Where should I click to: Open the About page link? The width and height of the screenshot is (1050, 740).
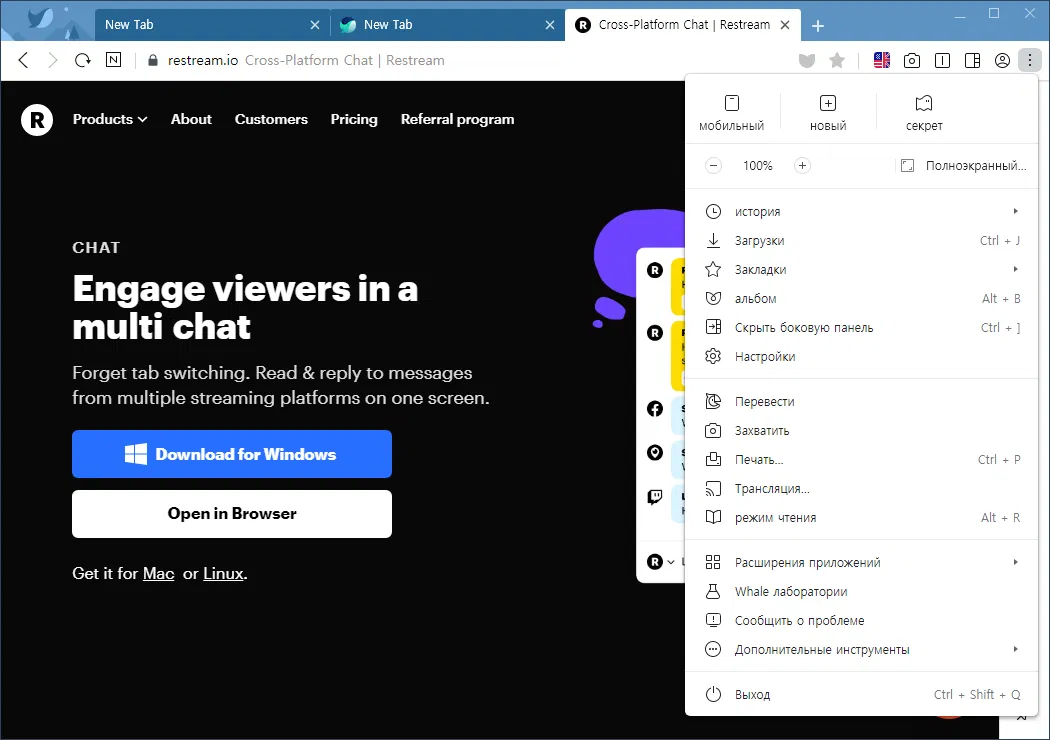click(191, 119)
